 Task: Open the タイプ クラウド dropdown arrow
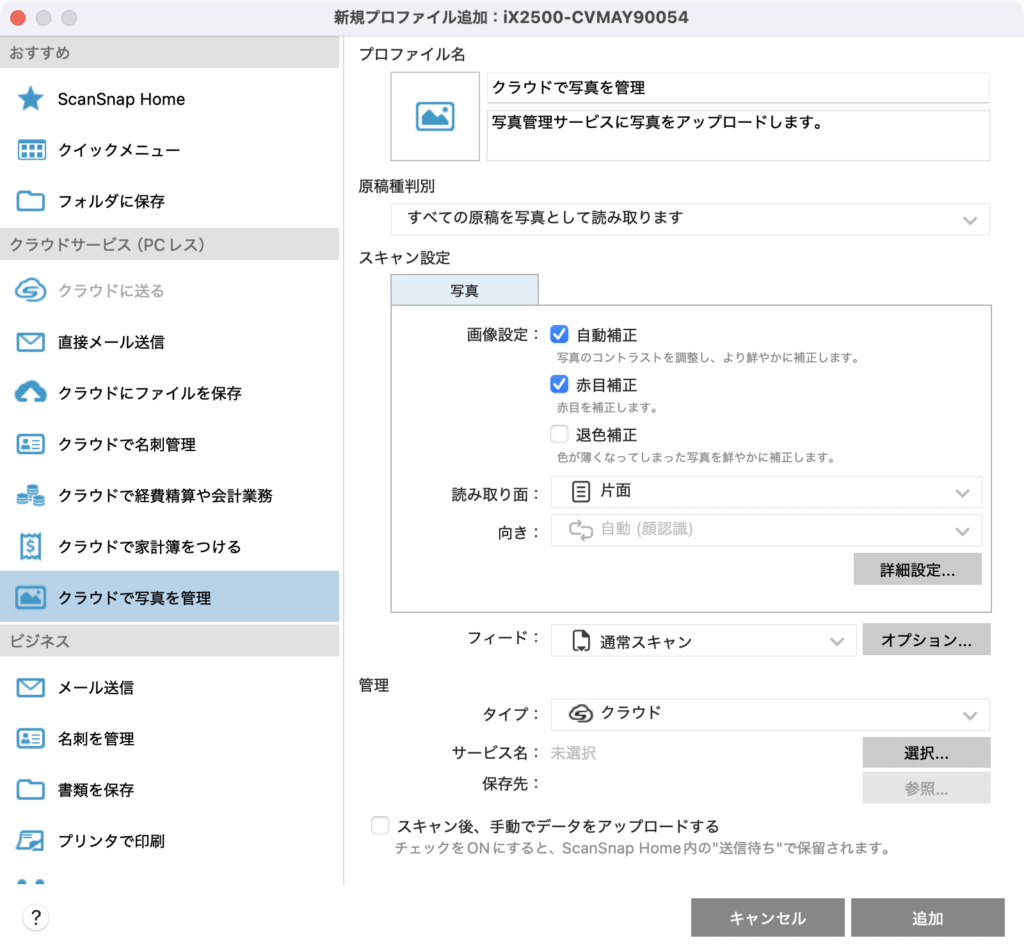click(970, 716)
